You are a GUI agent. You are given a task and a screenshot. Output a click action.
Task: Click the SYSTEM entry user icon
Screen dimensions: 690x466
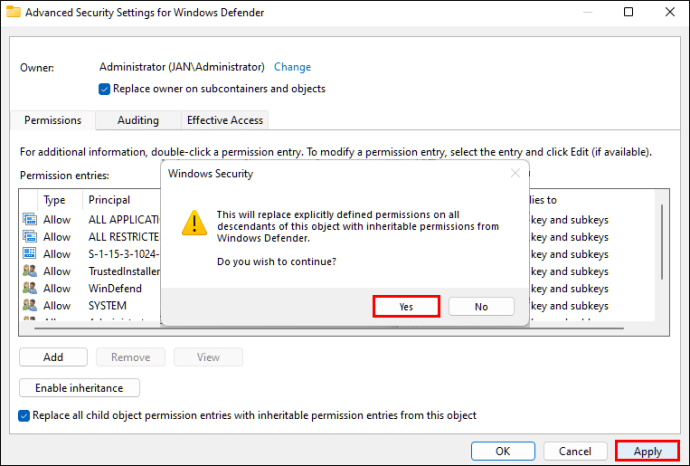[29, 305]
